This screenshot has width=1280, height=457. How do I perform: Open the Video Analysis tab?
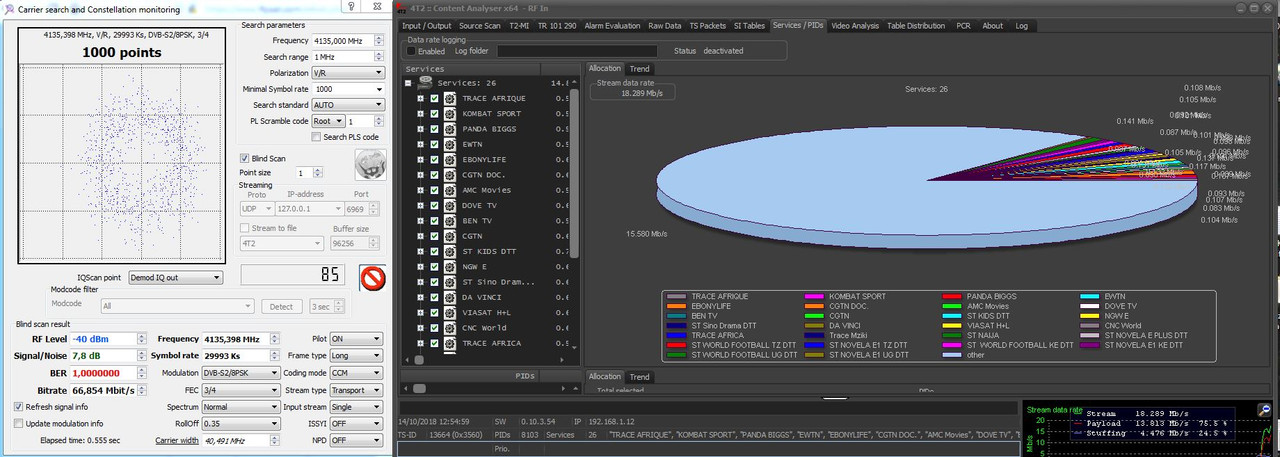[855, 25]
